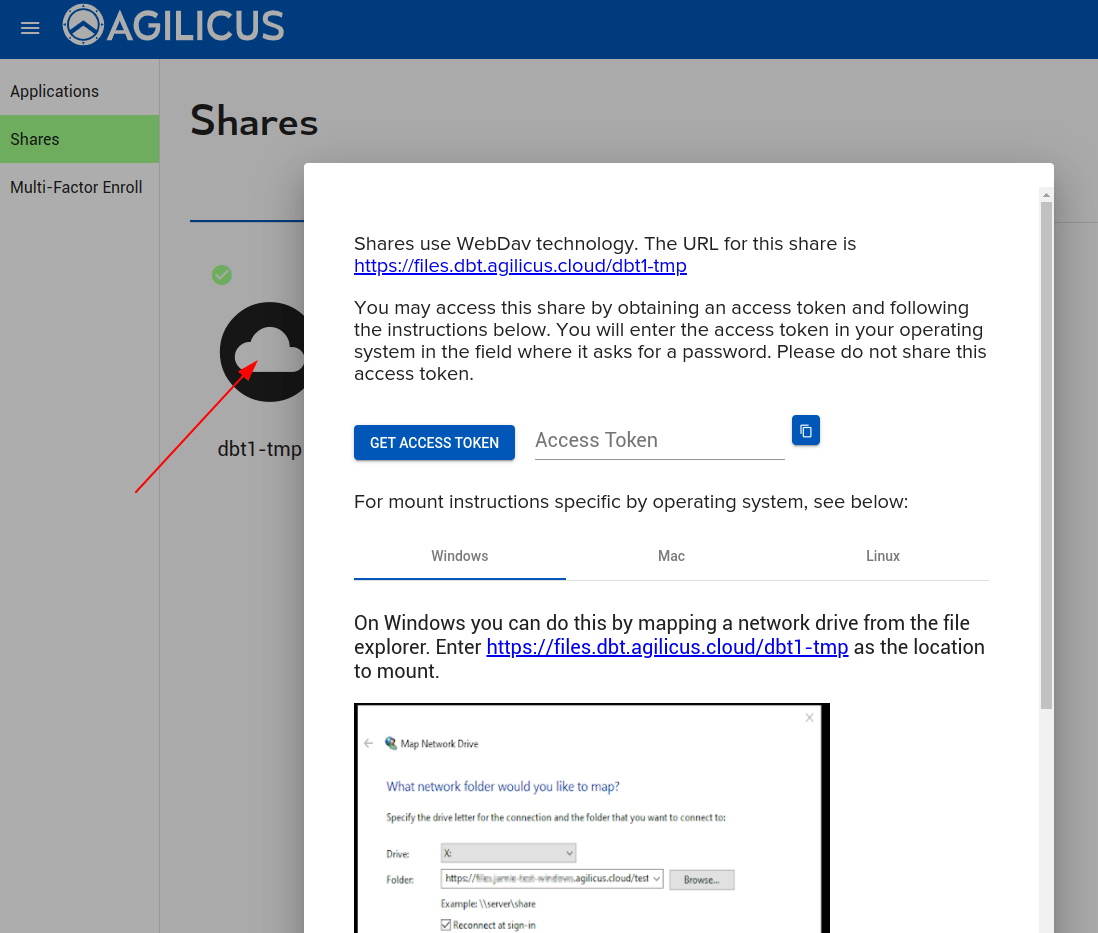Switch to the Mac instructions tab

tap(671, 556)
